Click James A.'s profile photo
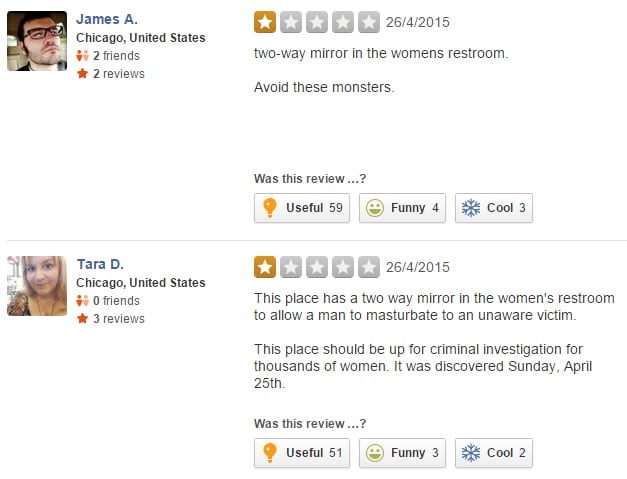The height and width of the screenshot is (479, 627). 37,41
